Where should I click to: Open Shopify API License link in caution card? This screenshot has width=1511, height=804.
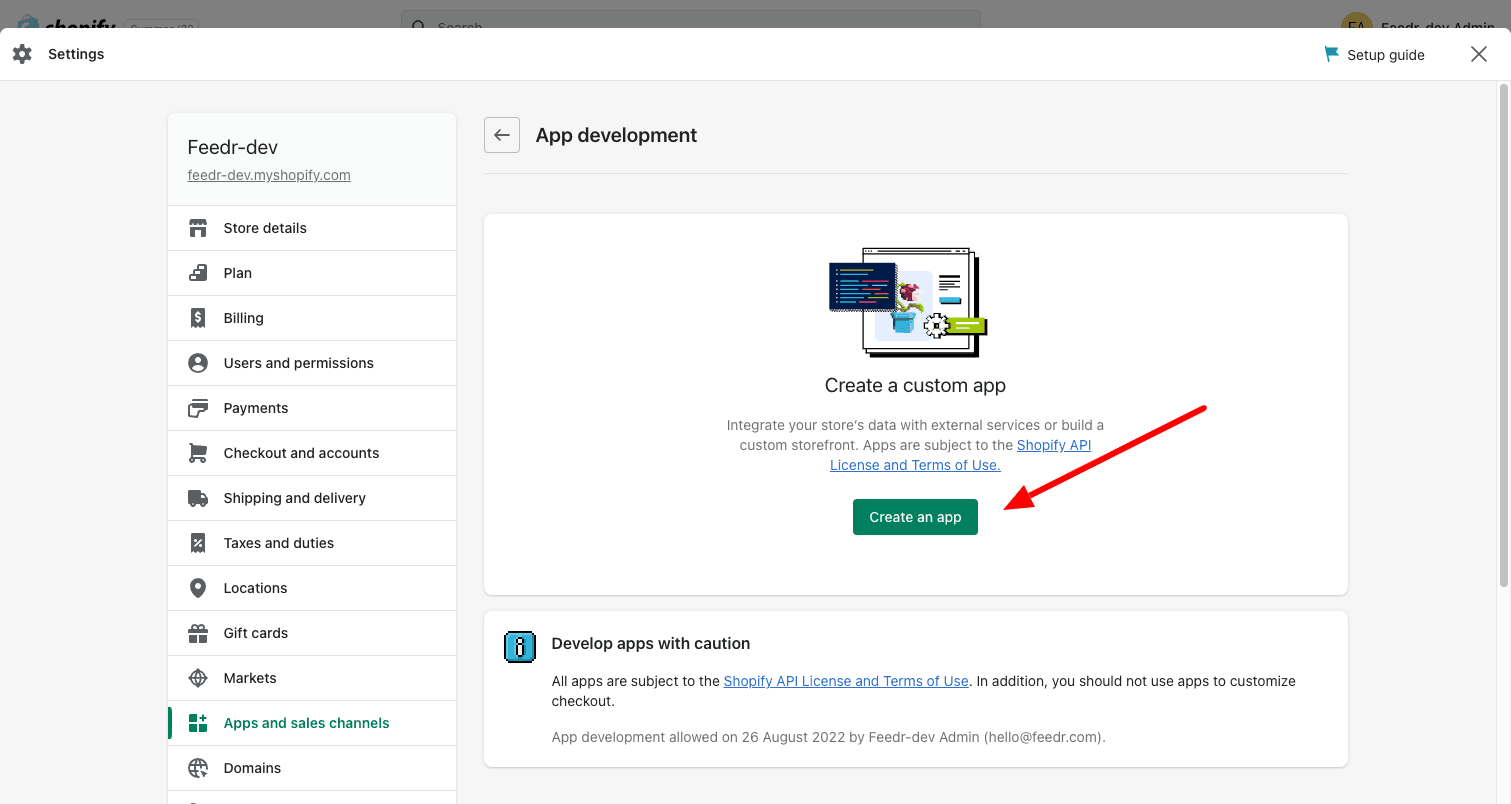point(845,681)
